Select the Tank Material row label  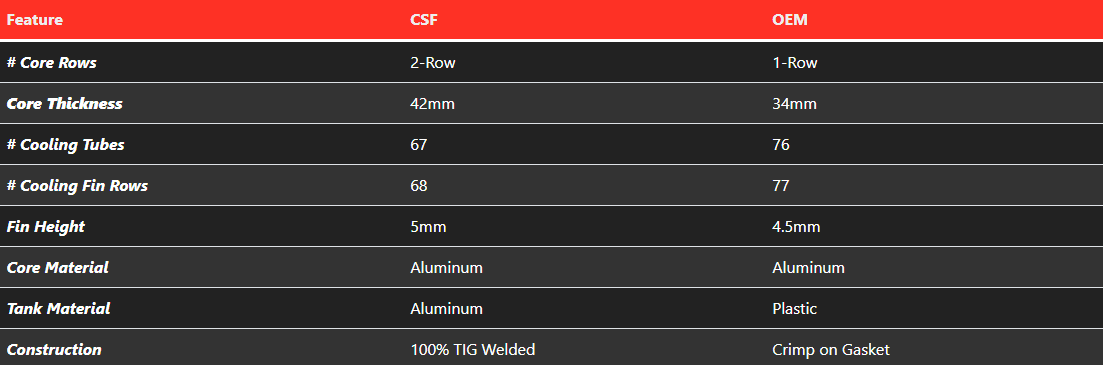pyautogui.click(x=58, y=308)
